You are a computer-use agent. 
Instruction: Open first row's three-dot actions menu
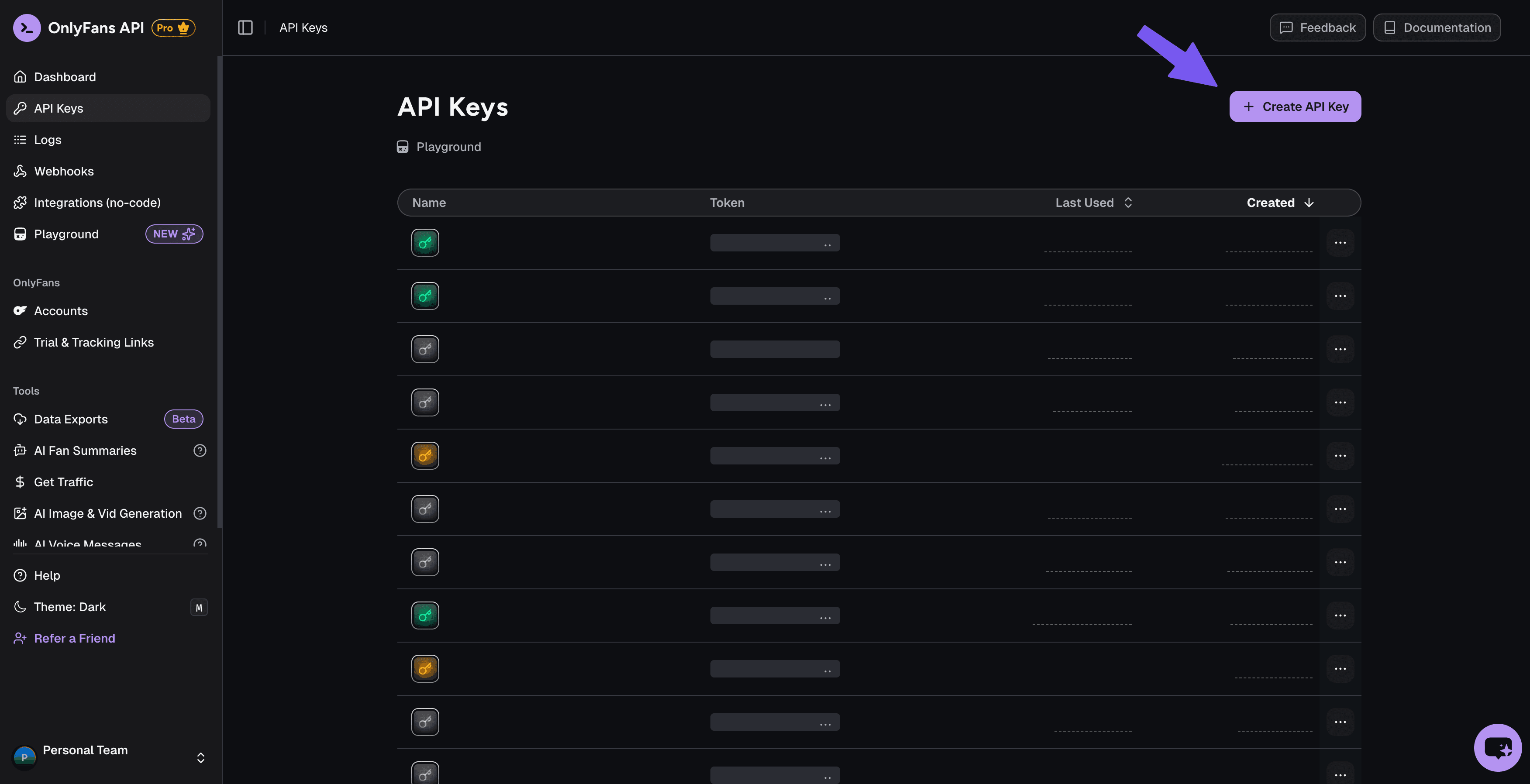tap(1340, 242)
